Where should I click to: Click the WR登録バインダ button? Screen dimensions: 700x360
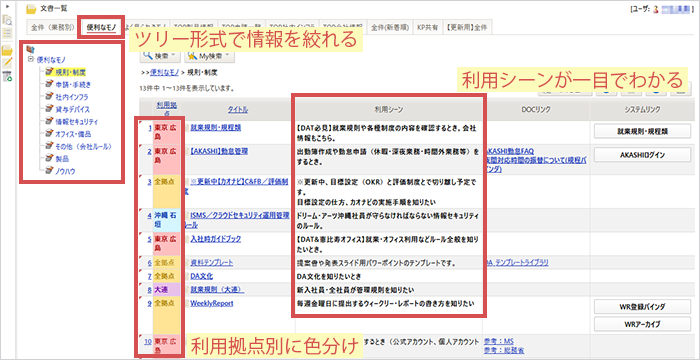click(642, 307)
